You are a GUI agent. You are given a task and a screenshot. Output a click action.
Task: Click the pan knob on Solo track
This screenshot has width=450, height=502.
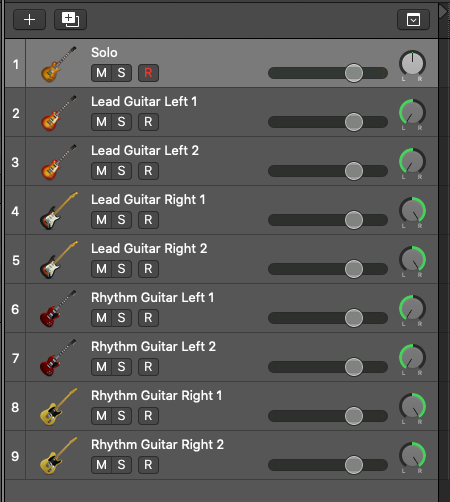click(412, 63)
